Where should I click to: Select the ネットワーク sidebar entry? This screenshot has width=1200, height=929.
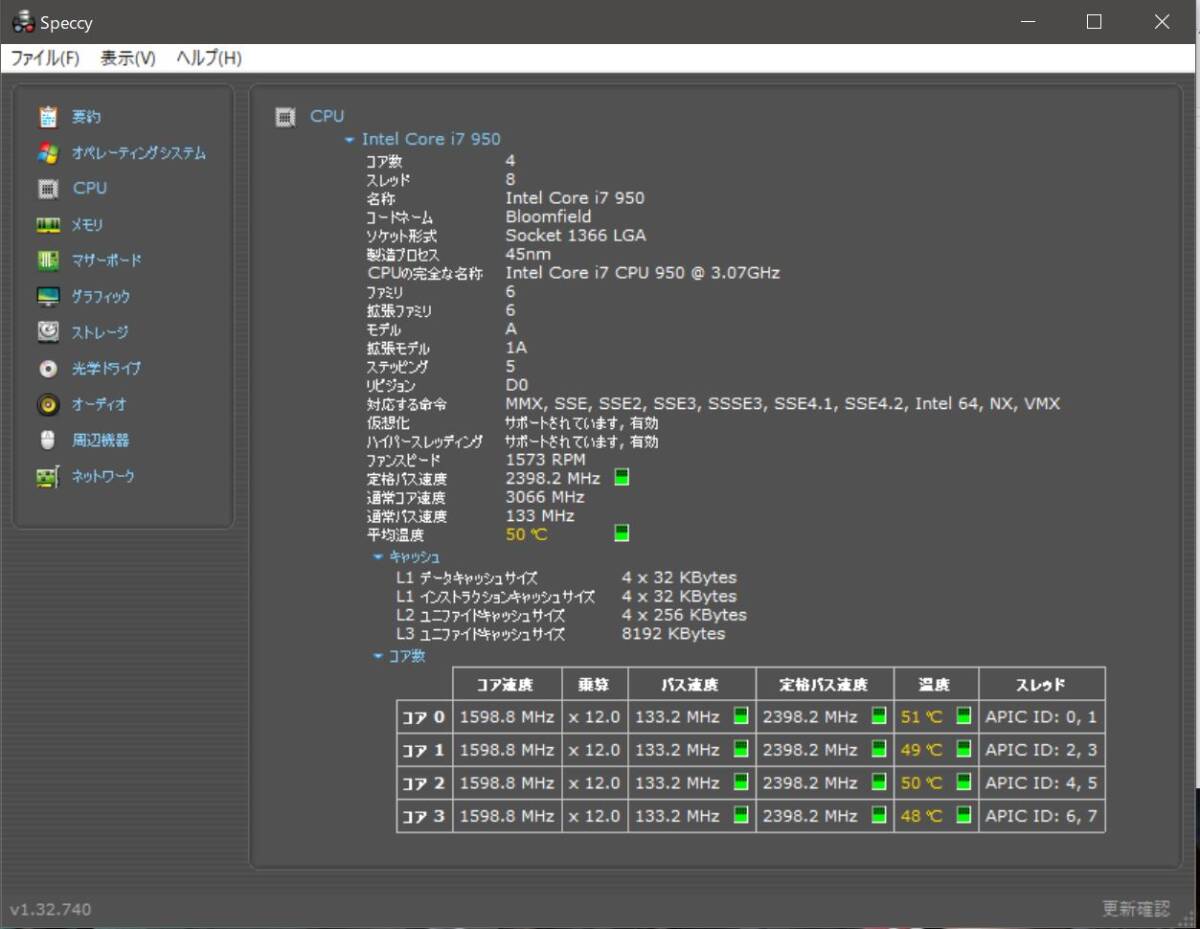[x=102, y=477]
